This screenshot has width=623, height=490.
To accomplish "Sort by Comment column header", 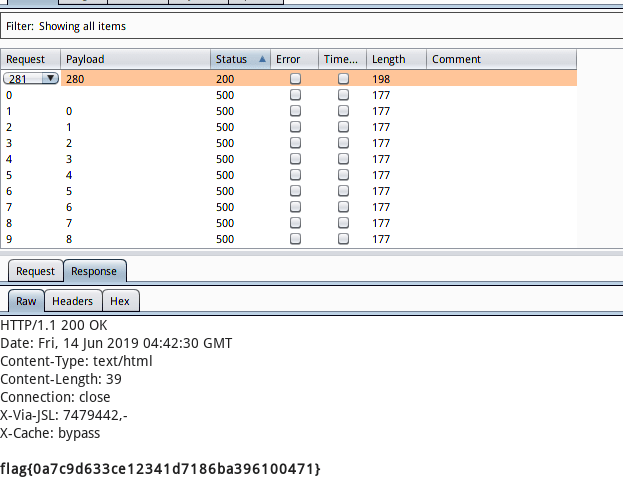I will point(501,59).
